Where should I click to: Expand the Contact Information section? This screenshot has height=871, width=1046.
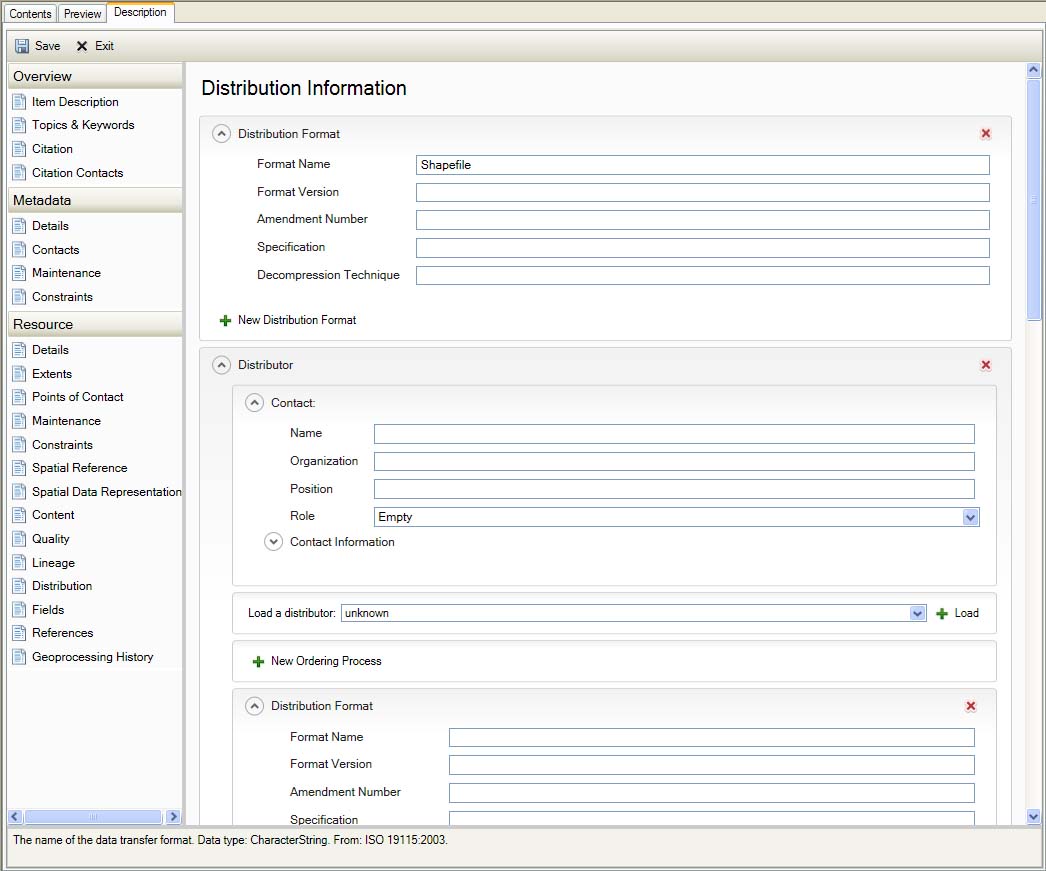pos(274,542)
